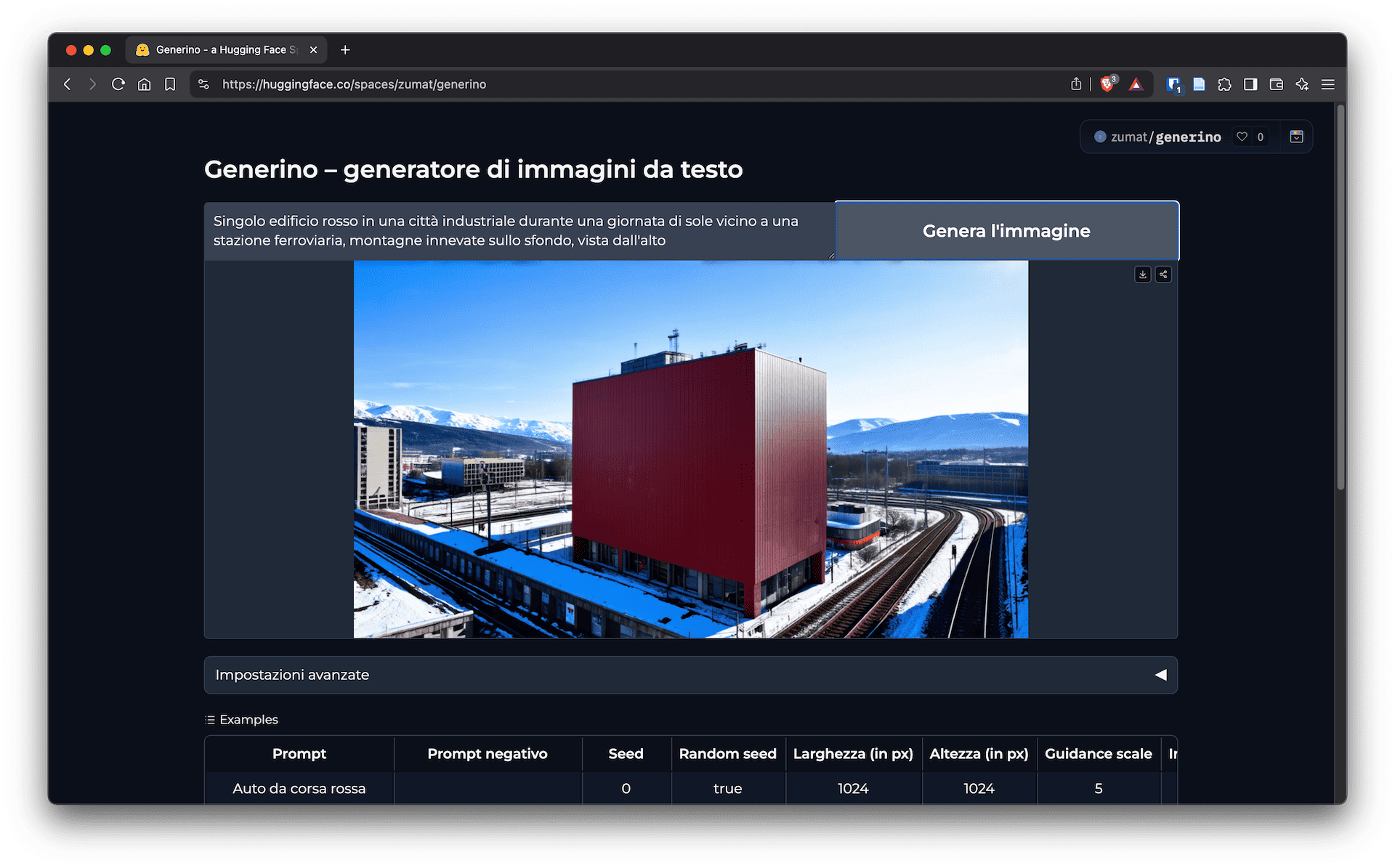Open the zumat user profile link
Viewport: 1395px width, 868px height.
[x=1128, y=137]
